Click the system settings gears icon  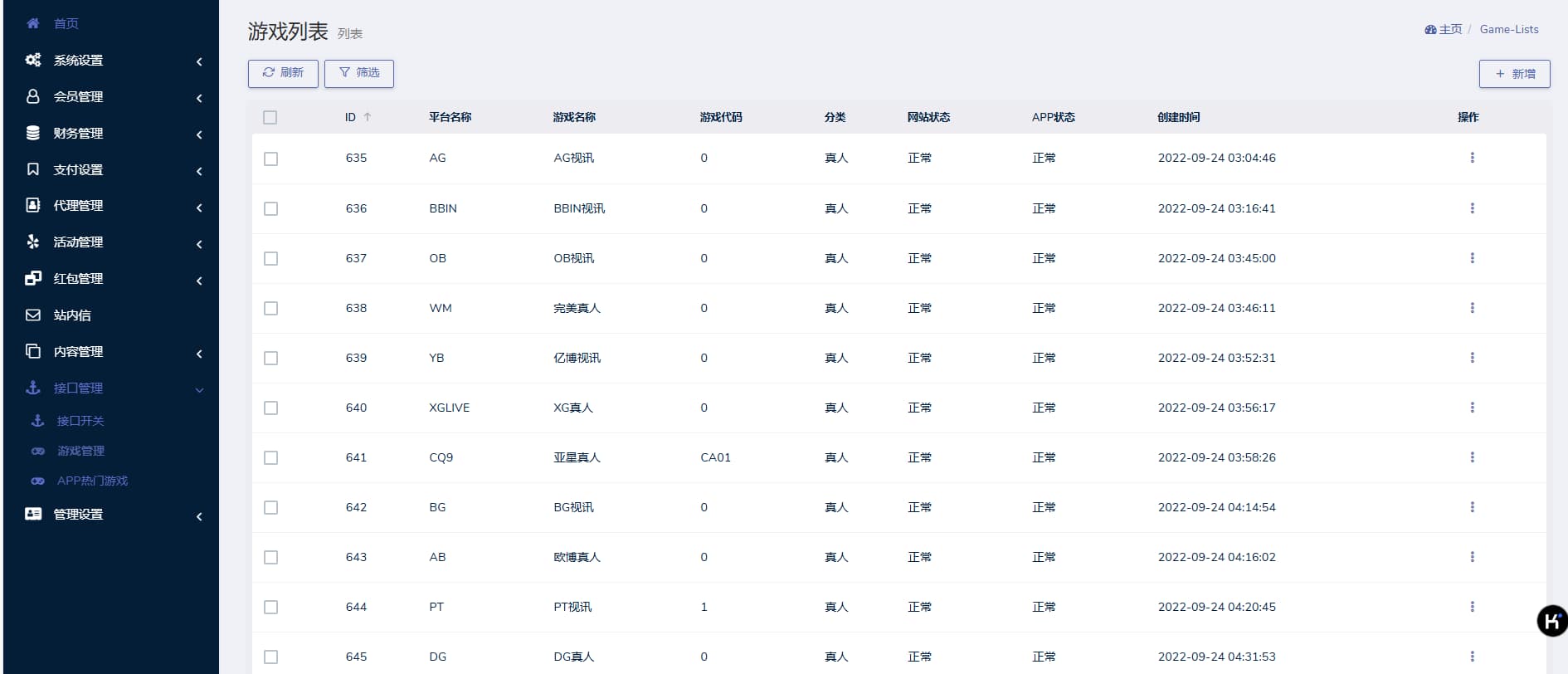(33, 60)
